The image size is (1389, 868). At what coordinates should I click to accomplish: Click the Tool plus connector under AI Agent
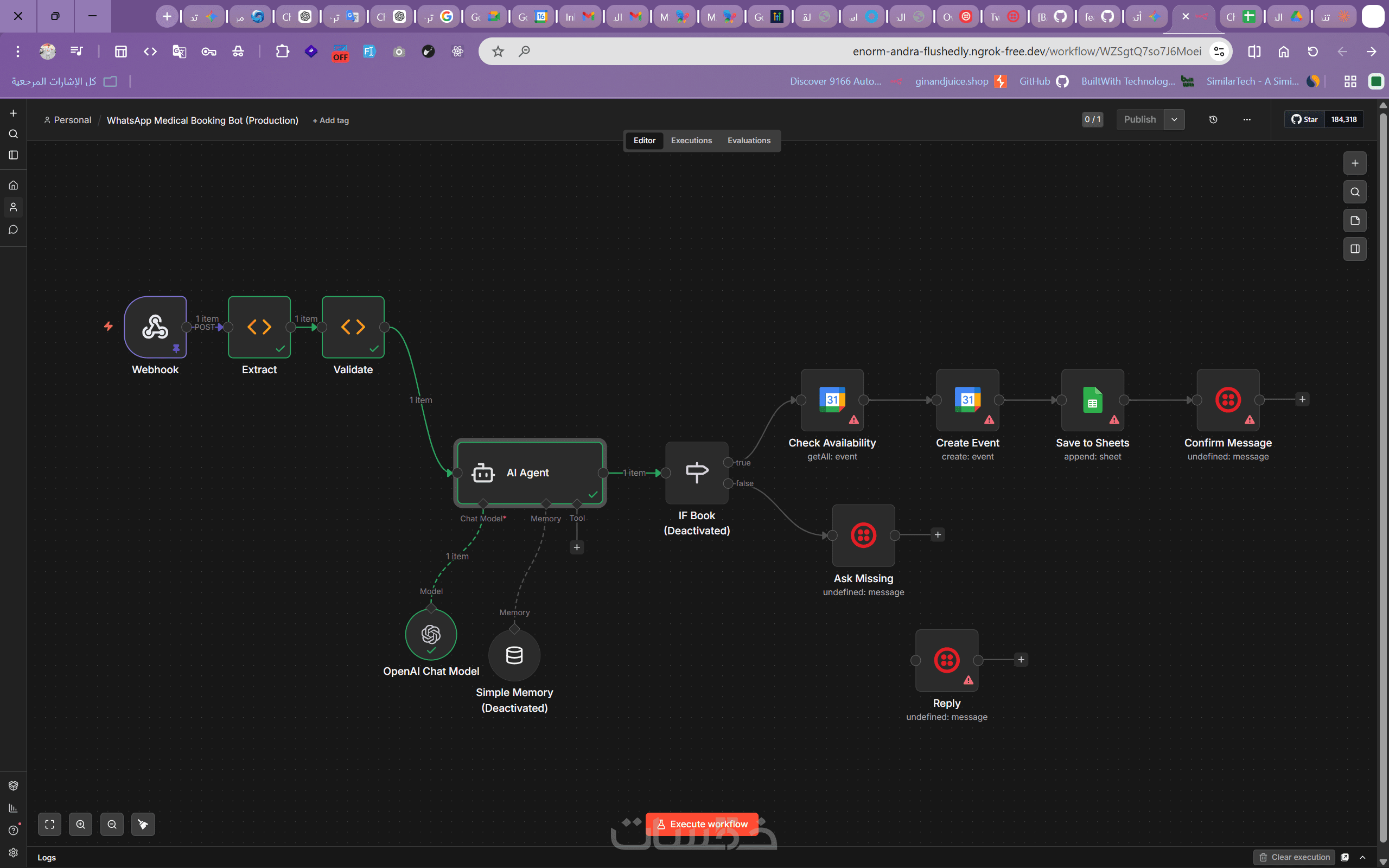tap(577, 547)
